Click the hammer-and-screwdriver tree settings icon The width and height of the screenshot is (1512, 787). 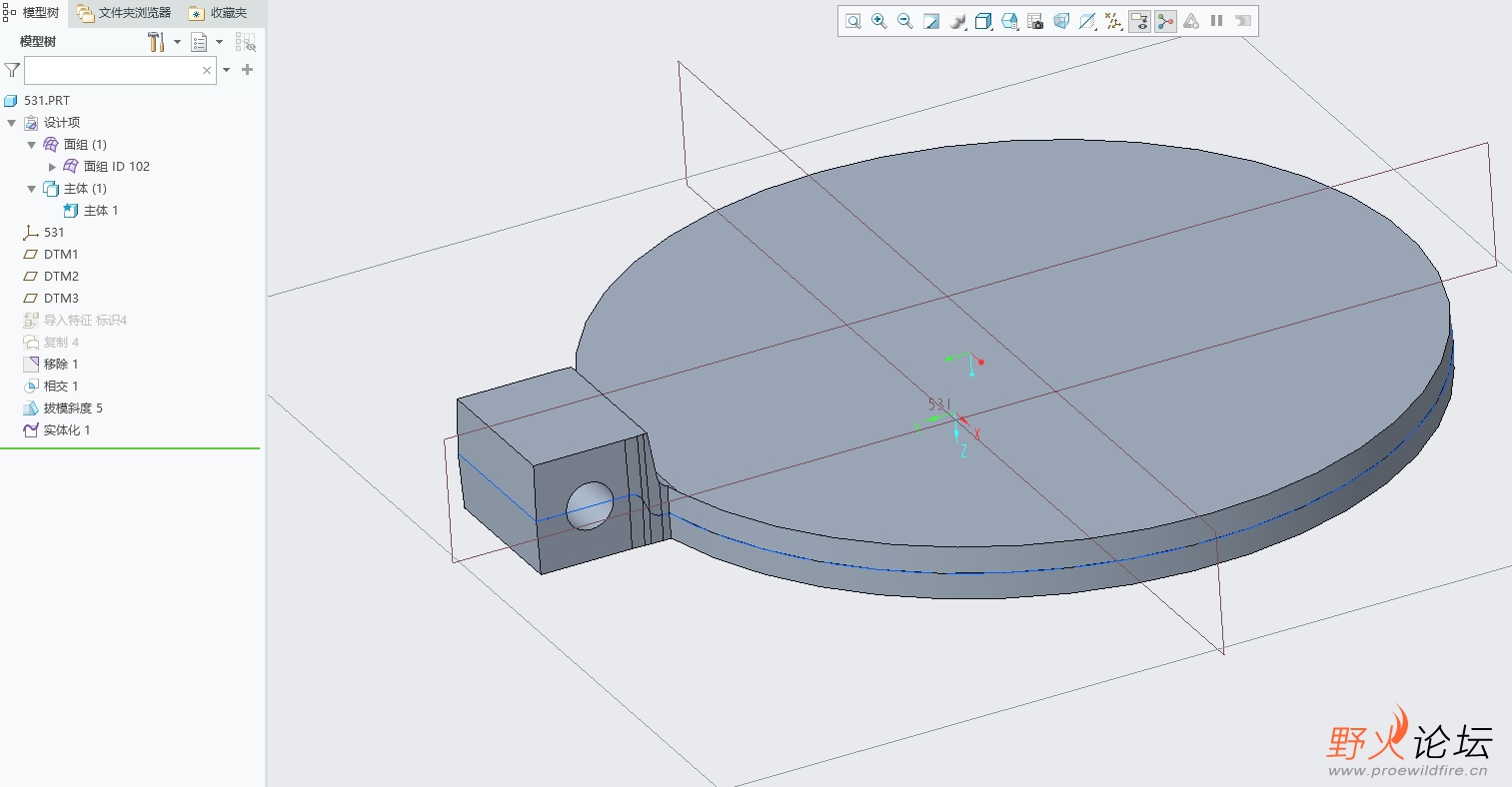point(156,42)
